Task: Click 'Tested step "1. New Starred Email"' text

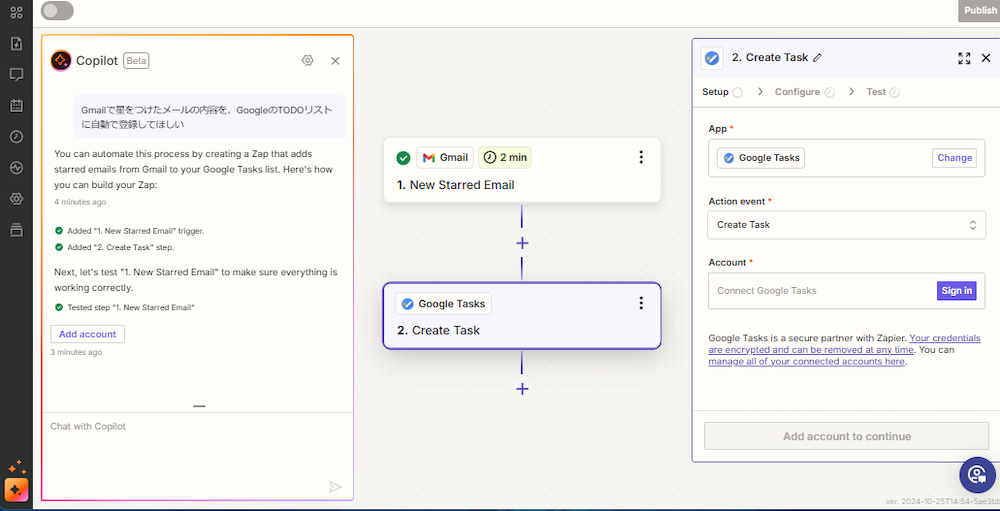Action: pos(131,307)
